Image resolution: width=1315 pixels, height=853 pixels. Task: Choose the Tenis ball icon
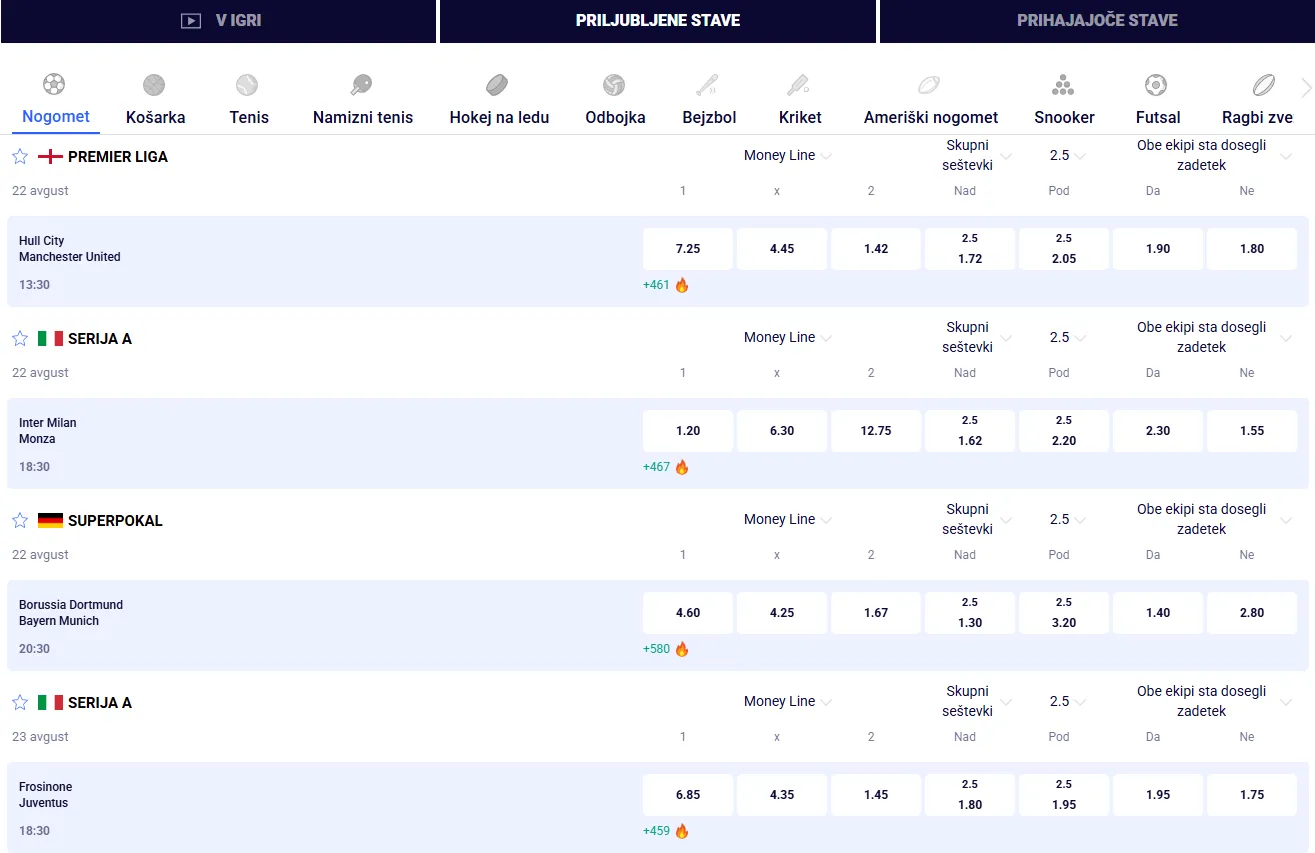tap(247, 85)
